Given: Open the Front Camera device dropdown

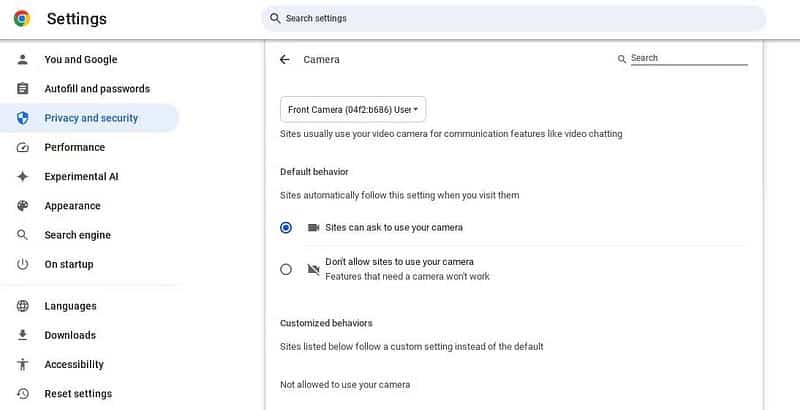Looking at the screenshot, I should coord(353,109).
